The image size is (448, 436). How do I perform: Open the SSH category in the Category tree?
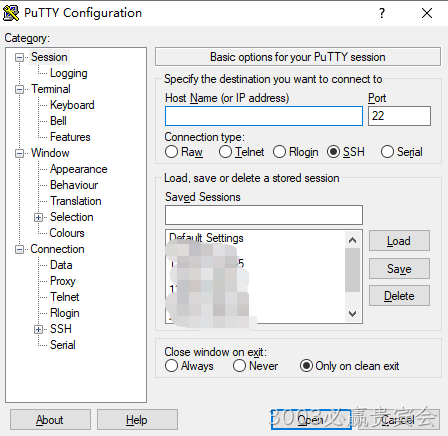click(x=61, y=329)
